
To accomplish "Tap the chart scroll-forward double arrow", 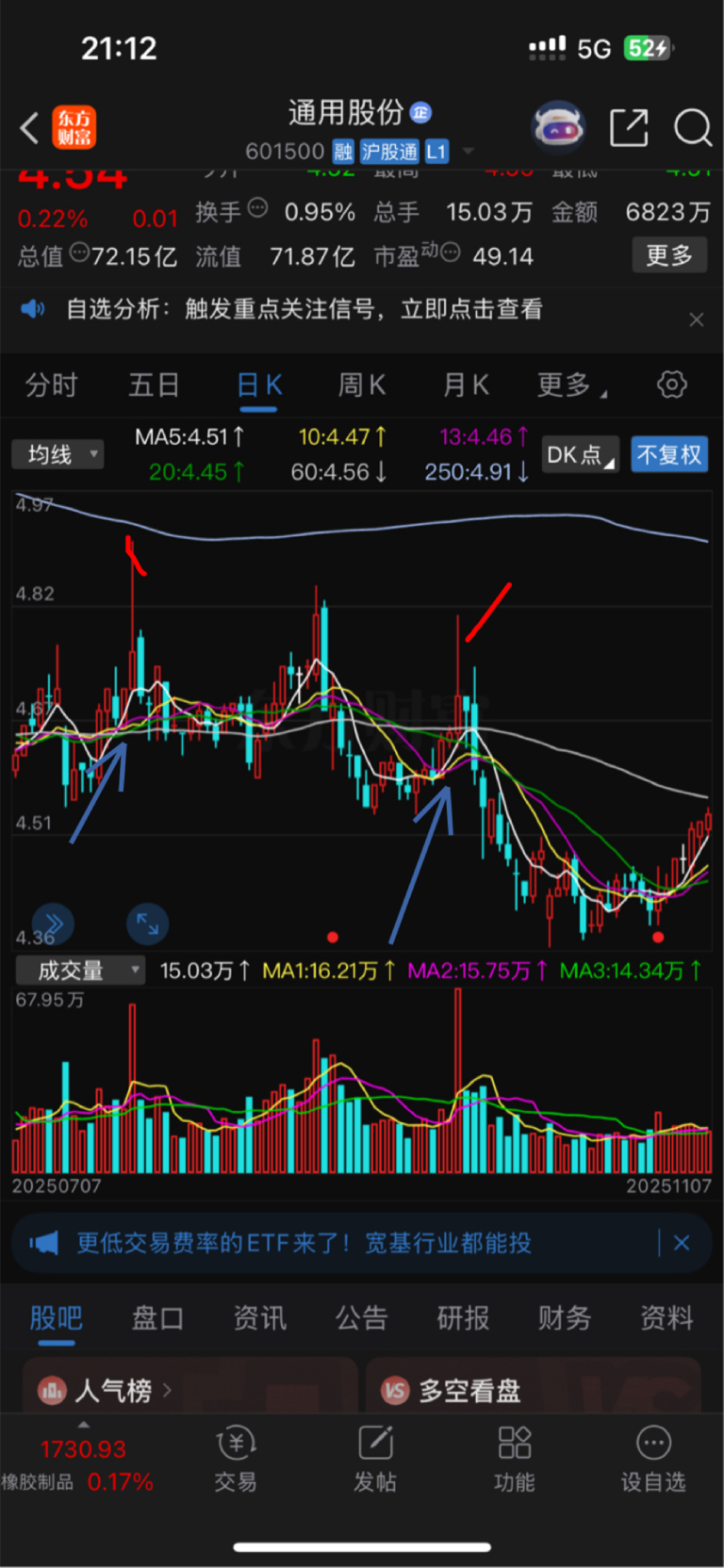I will (54, 923).
